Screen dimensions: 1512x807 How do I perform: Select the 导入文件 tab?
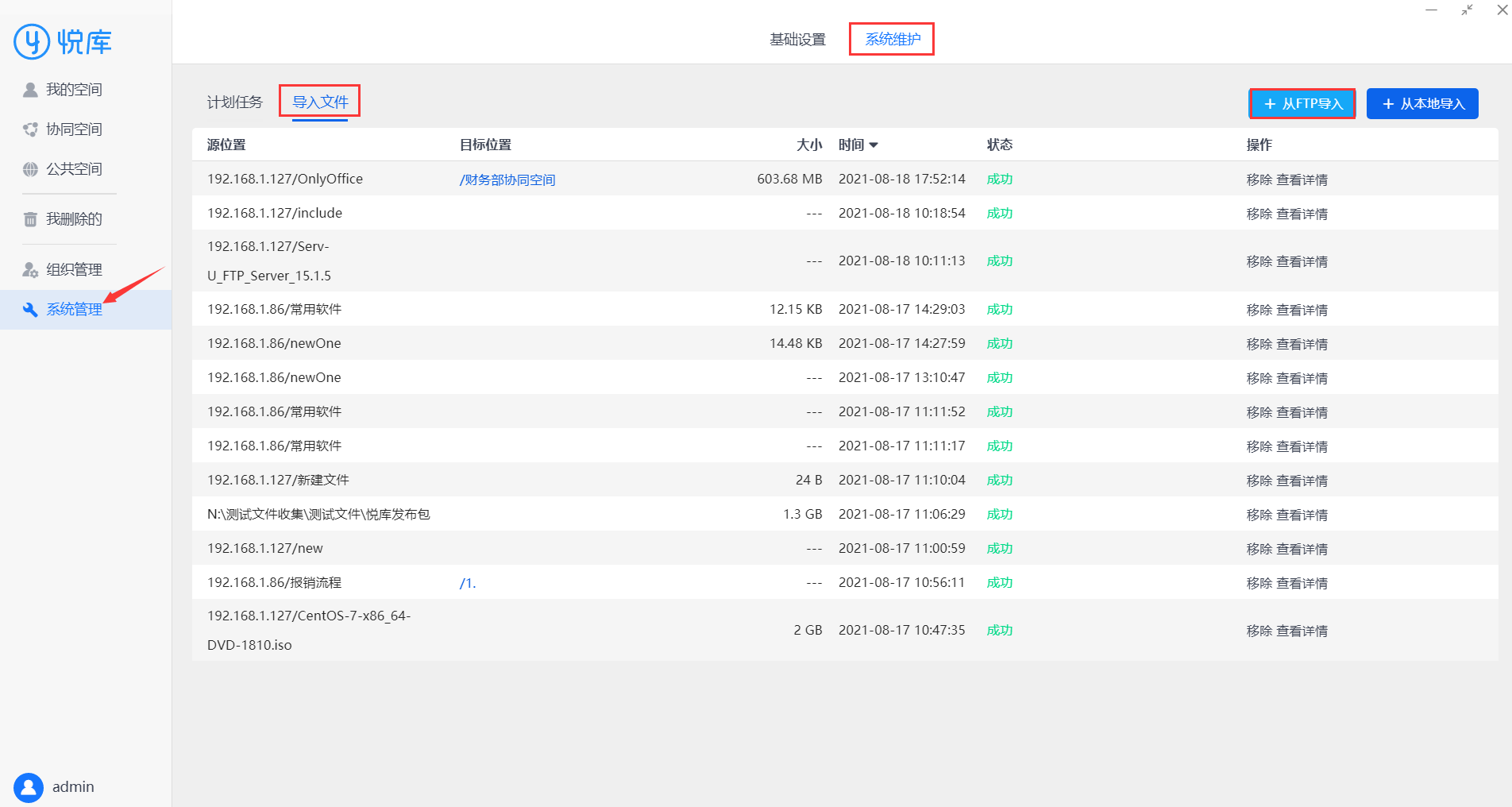pyautogui.click(x=320, y=102)
